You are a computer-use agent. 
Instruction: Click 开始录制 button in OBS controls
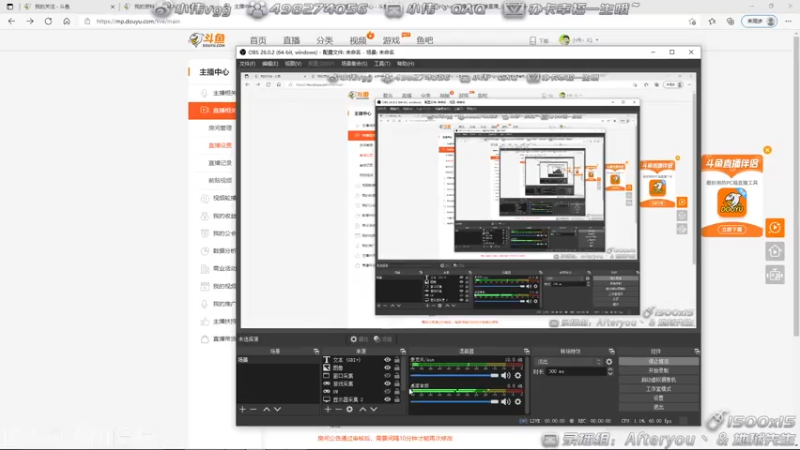(658, 370)
